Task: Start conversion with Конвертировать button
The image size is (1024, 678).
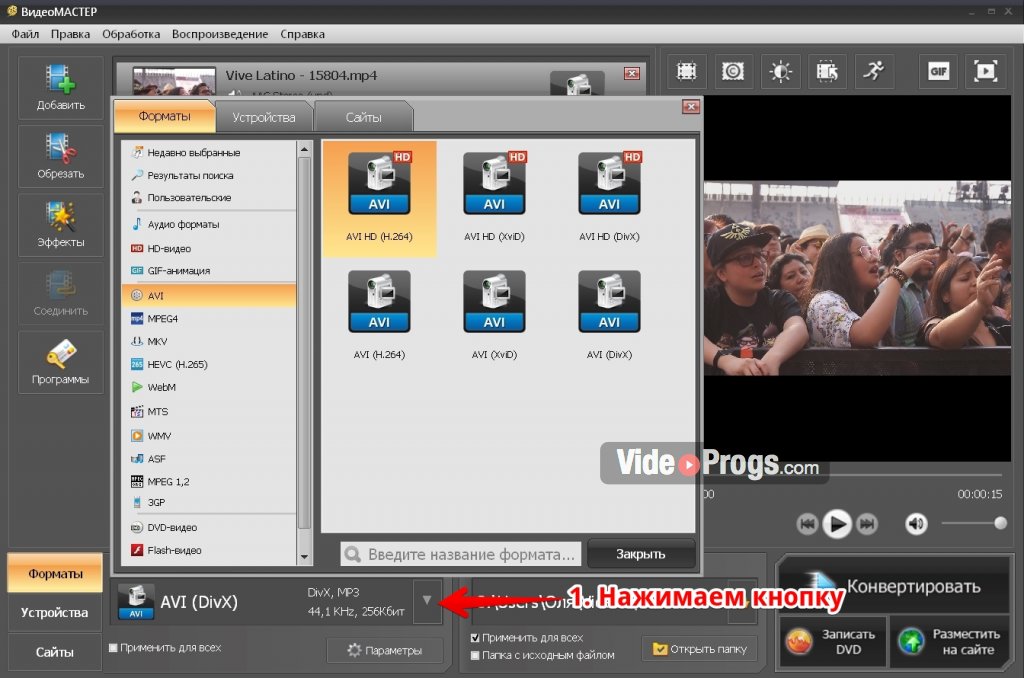Action: click(893, 586)
